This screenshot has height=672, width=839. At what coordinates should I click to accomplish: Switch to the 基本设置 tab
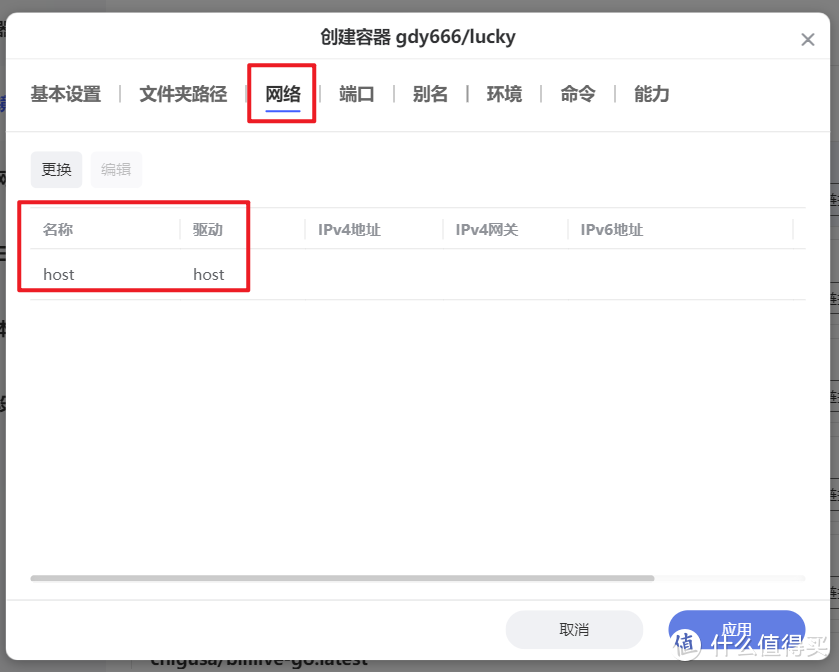coord(65,94)
